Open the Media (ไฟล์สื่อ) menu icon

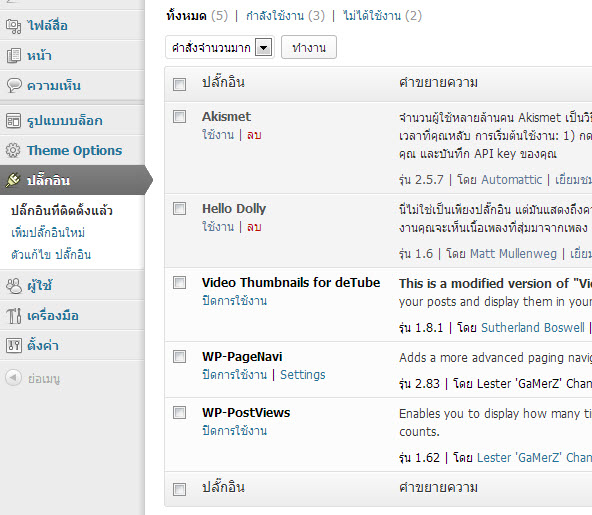(x=14, y=26)
